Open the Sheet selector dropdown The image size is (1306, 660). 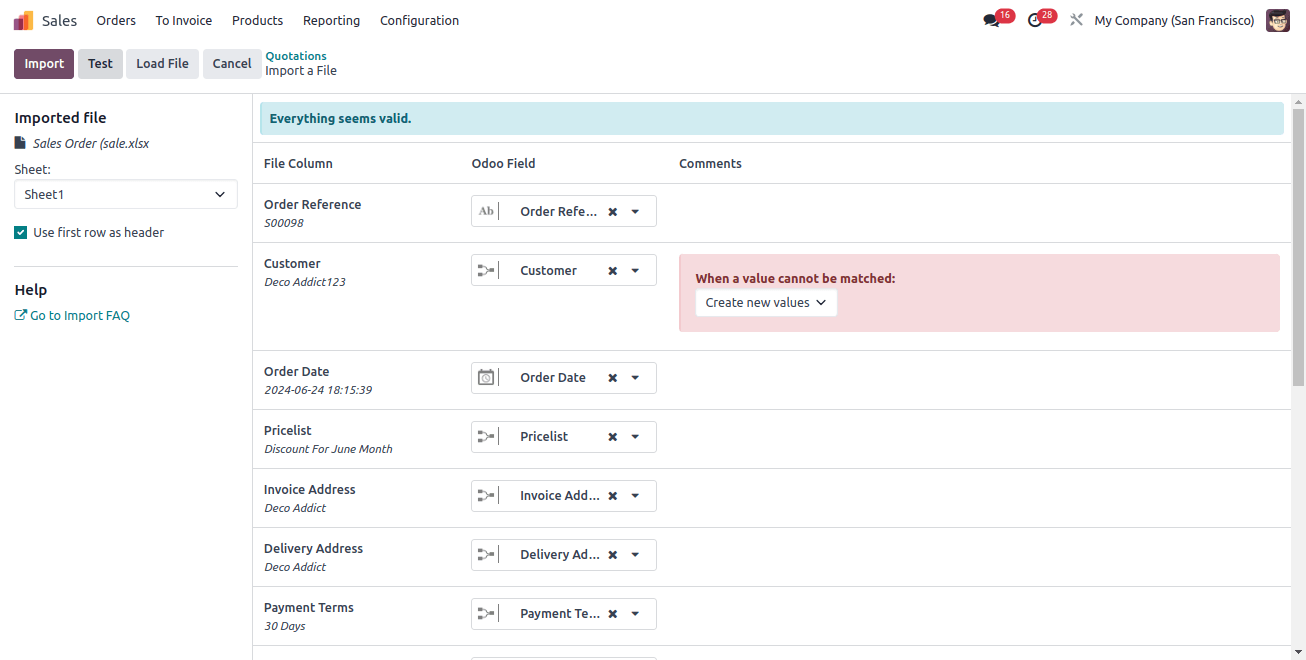(x=126, y=195)
